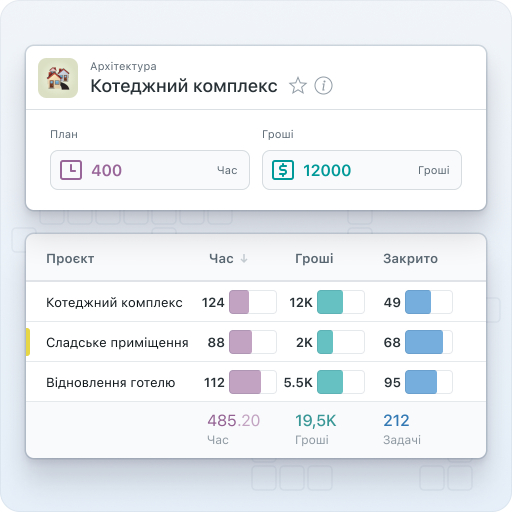The height and width of the screenshot is (512, 512).
Task: Open the Відновлення готелю row
Action: [x=256, y=382]
